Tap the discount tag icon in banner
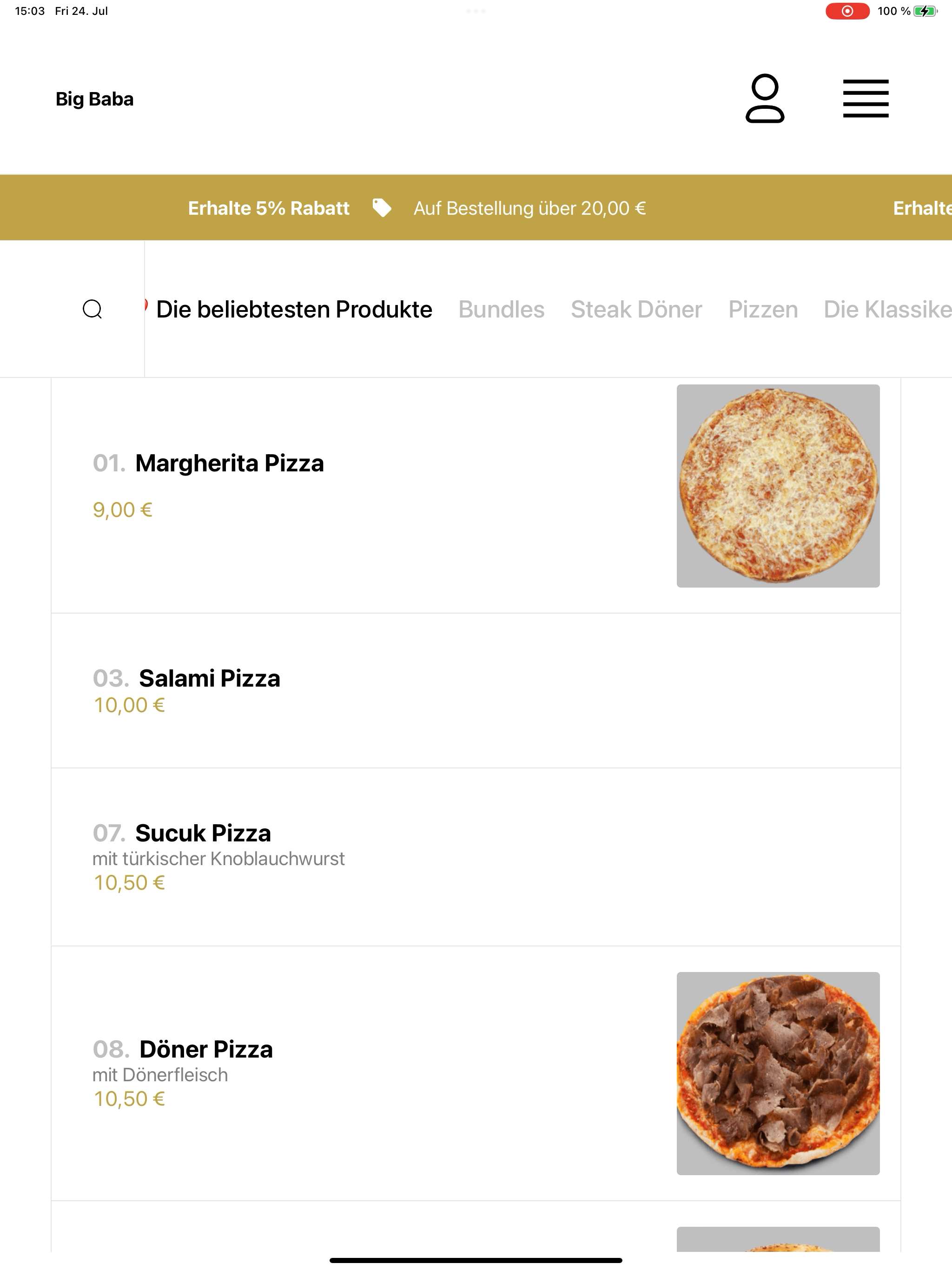Viewport: 952px width, 1270px height. 382,208
